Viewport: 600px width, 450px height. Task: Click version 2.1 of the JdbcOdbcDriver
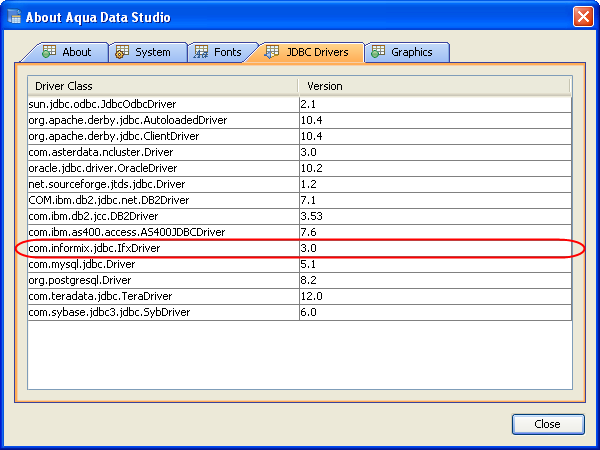[x=308, y=104]
